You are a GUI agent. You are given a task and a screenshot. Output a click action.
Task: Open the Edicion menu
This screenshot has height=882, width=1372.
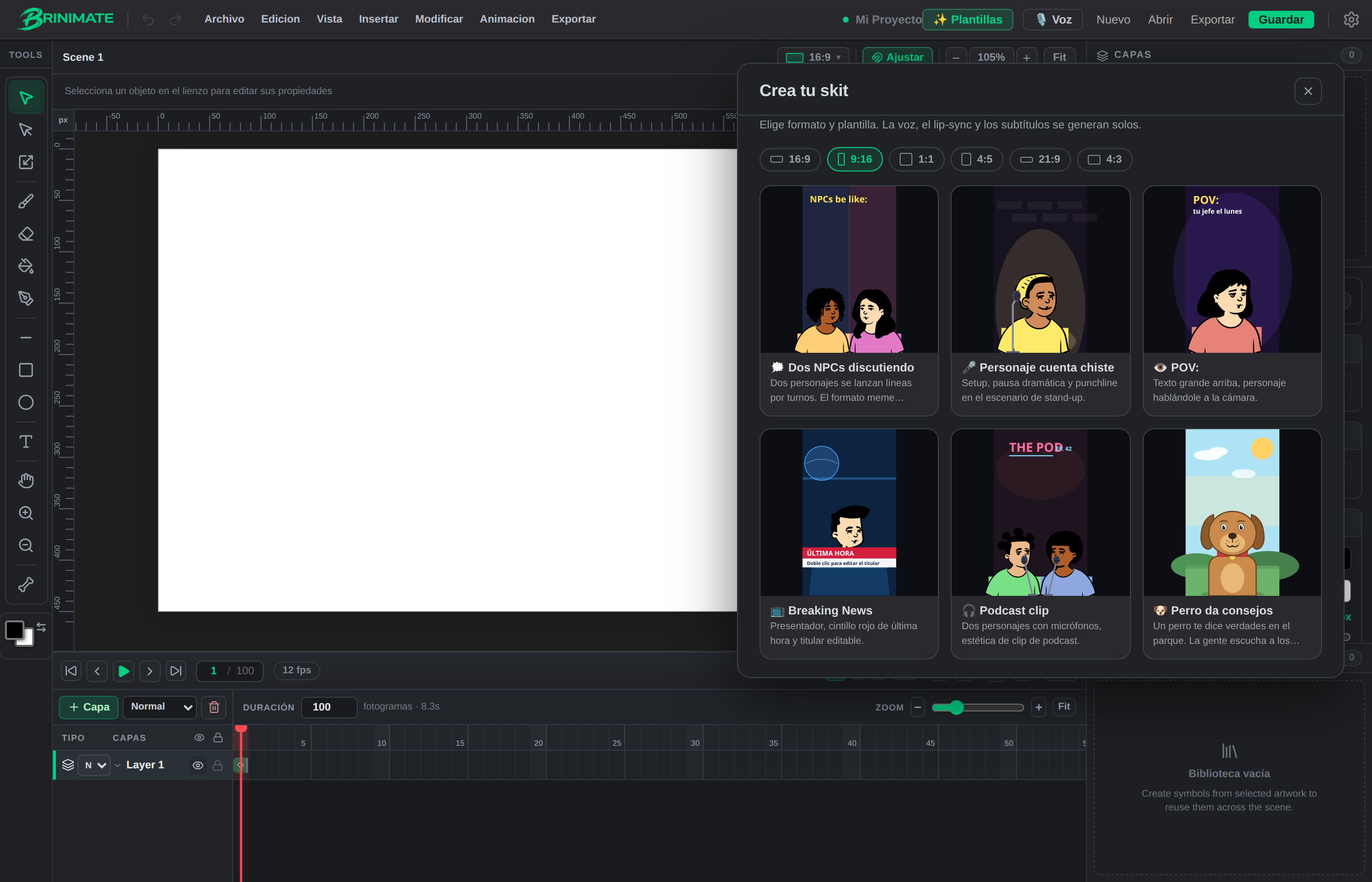click(x=281, y=19)
